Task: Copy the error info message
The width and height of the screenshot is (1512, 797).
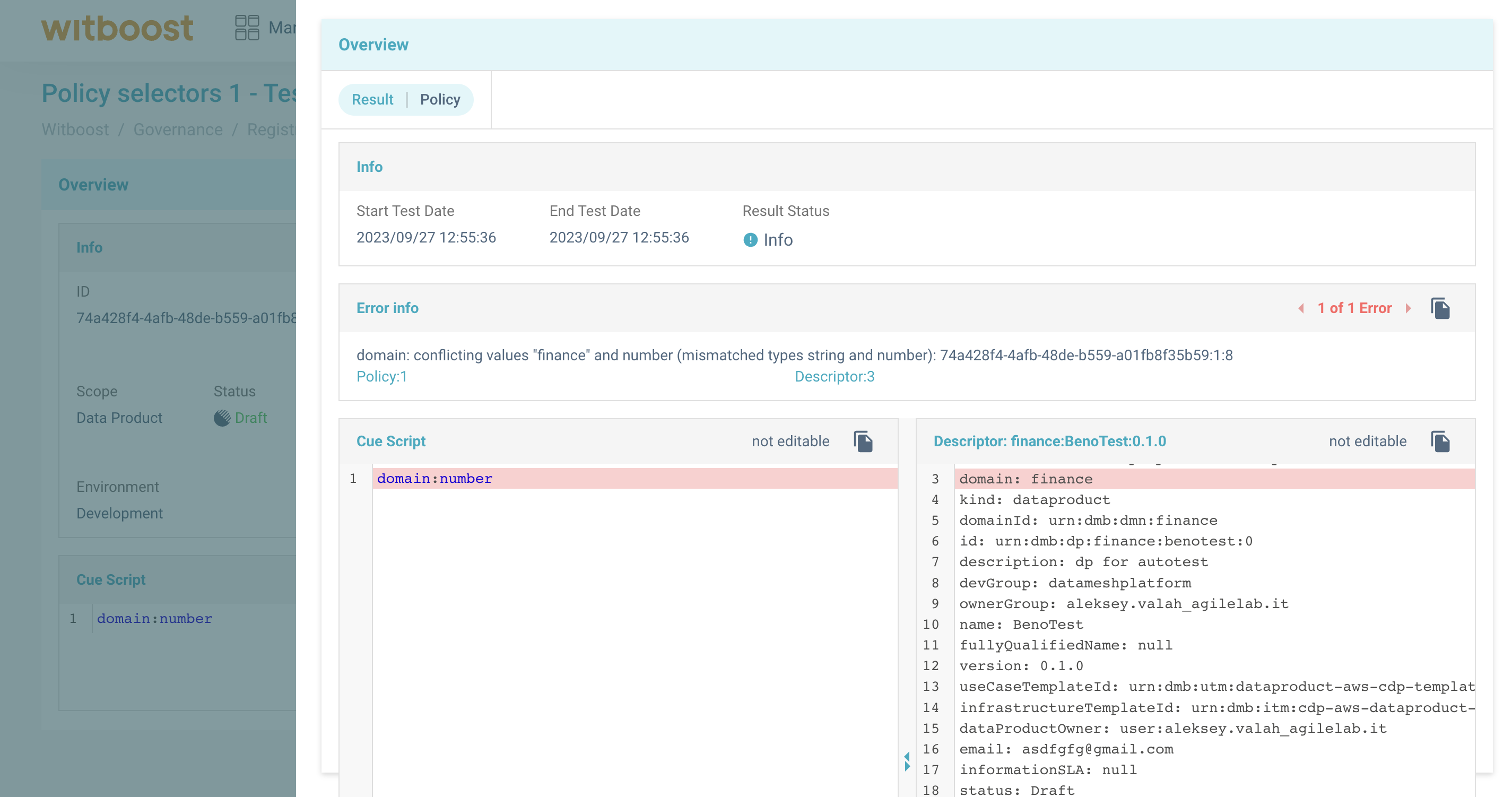Action: (1440, 308)
